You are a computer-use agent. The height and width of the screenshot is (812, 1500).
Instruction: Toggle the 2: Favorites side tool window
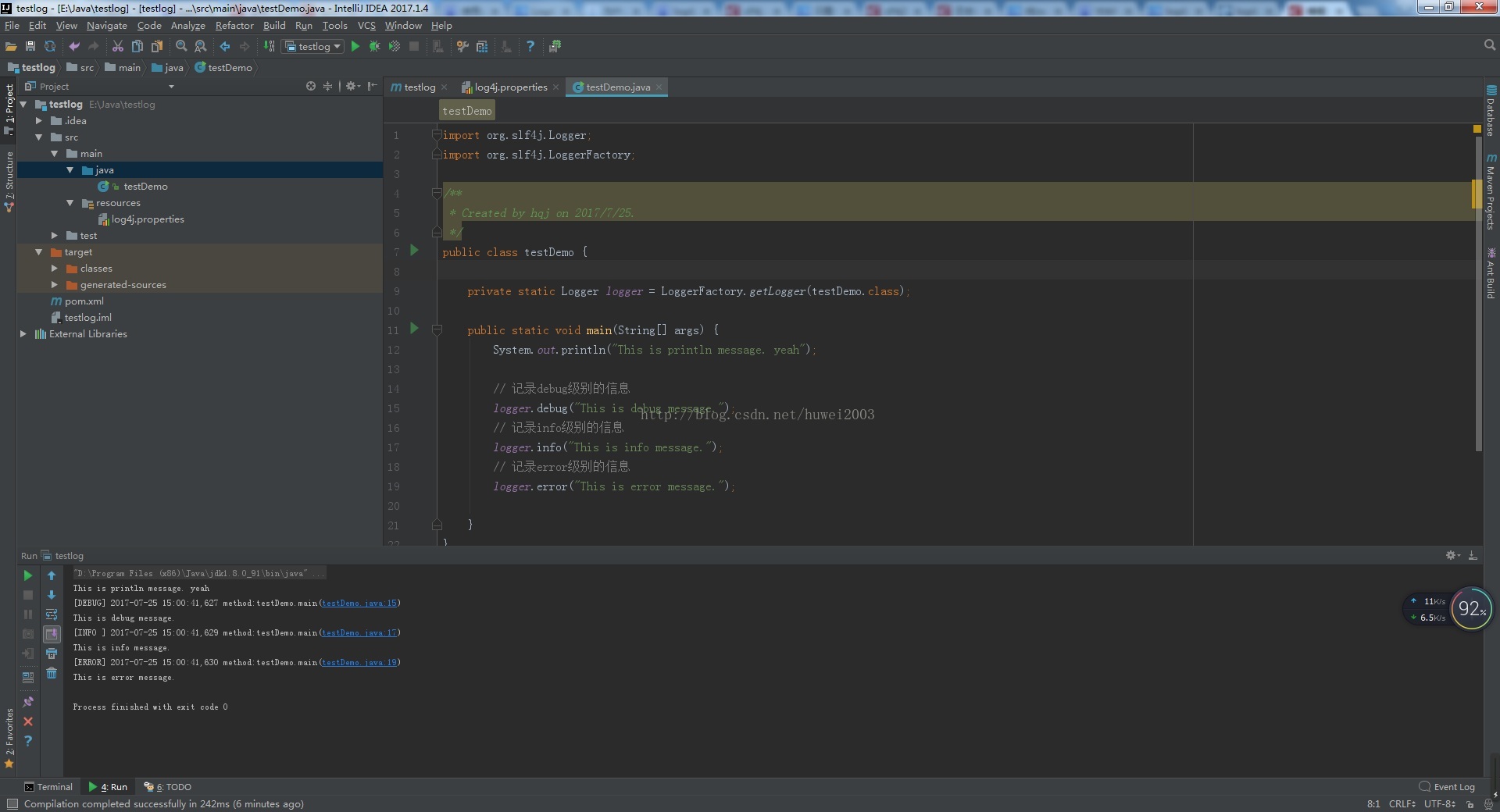(x=9, y=737)
